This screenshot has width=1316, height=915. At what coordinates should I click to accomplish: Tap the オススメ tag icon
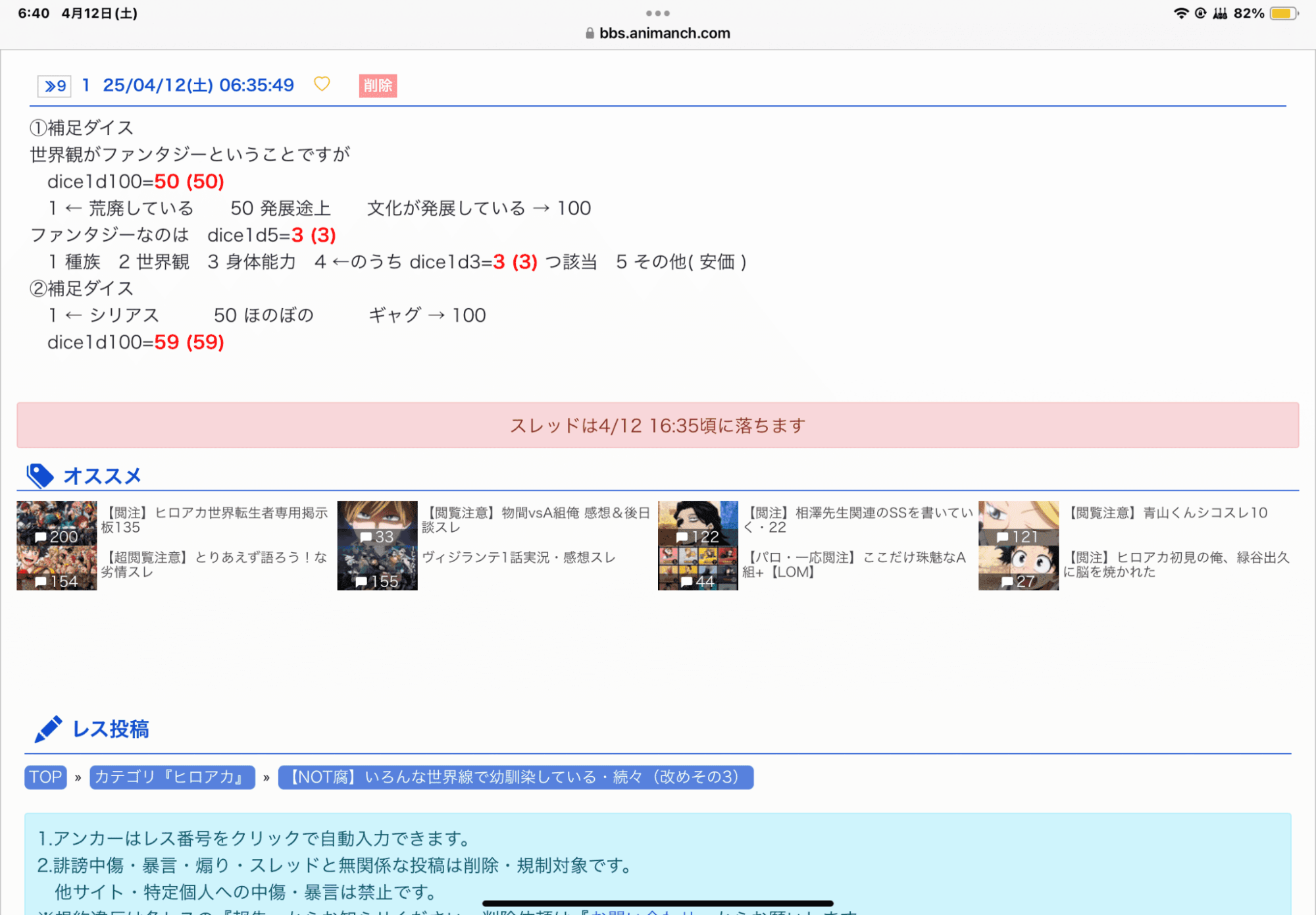click(39, 476)
